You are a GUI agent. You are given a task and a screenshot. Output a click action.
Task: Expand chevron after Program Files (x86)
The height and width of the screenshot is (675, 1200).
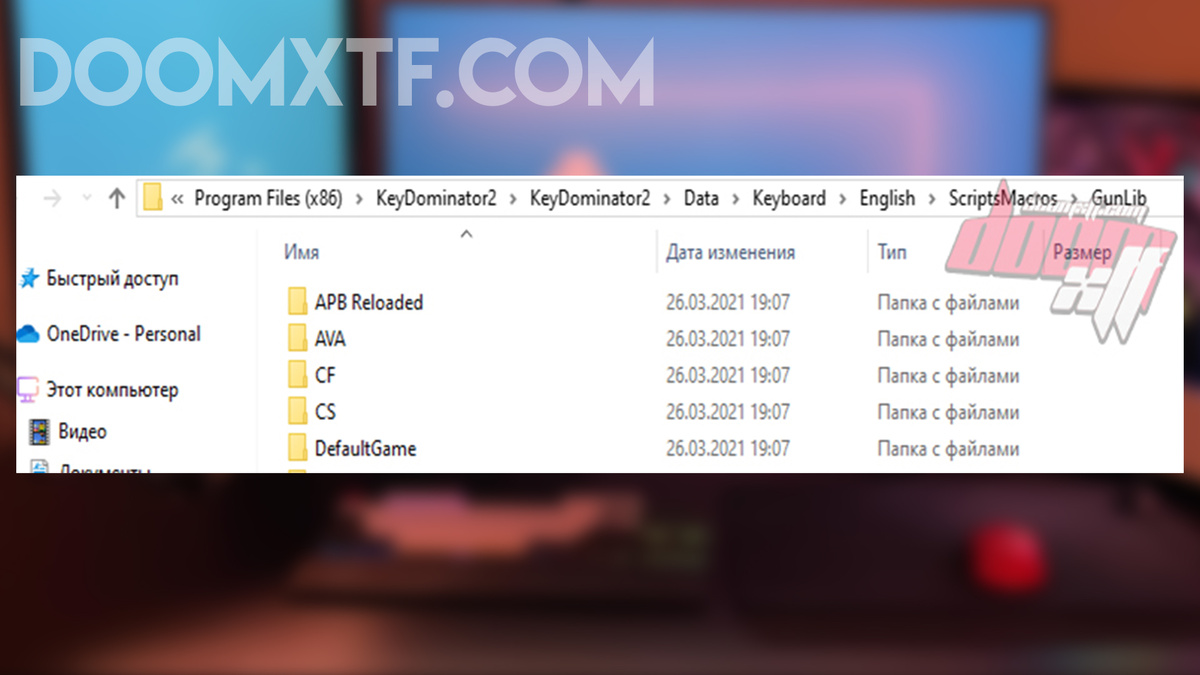359,199
